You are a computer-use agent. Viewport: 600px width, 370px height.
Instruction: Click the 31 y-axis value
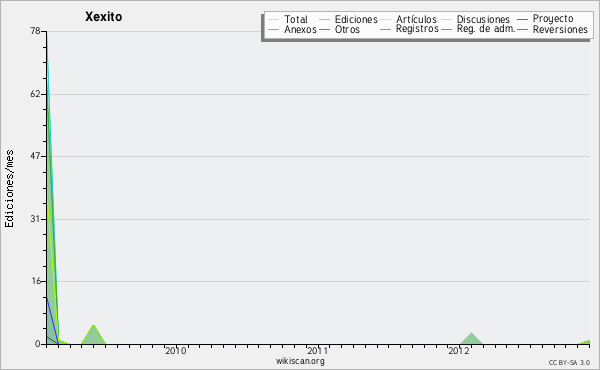tap(35, 219)
